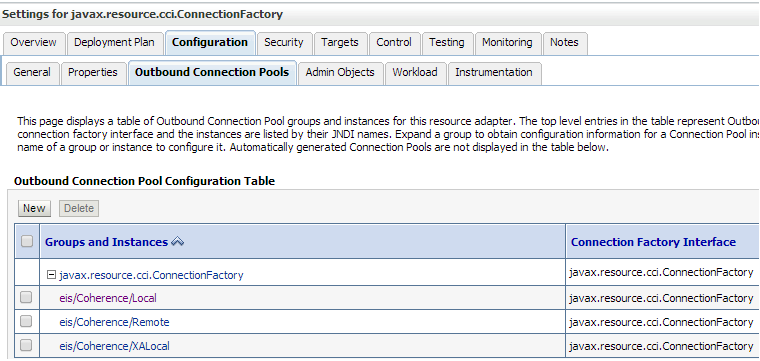760x361 pixels.
Task: Check the eis/Coherence/XALocal row checkbox
Action: (x=26, y=345)
